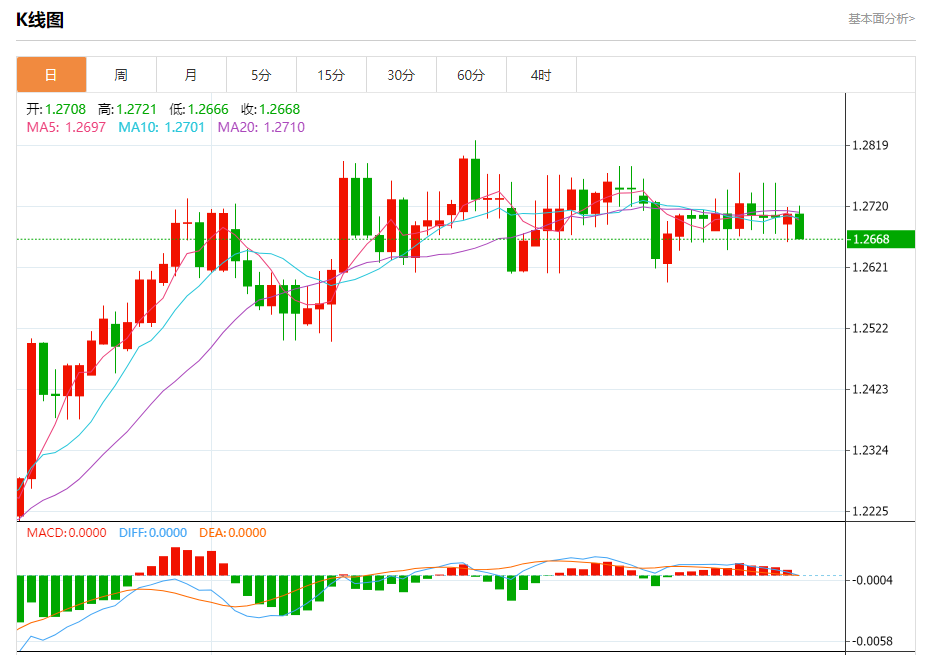
Task: Click the 开:1.2708 open price value
Action: [56, 109]
